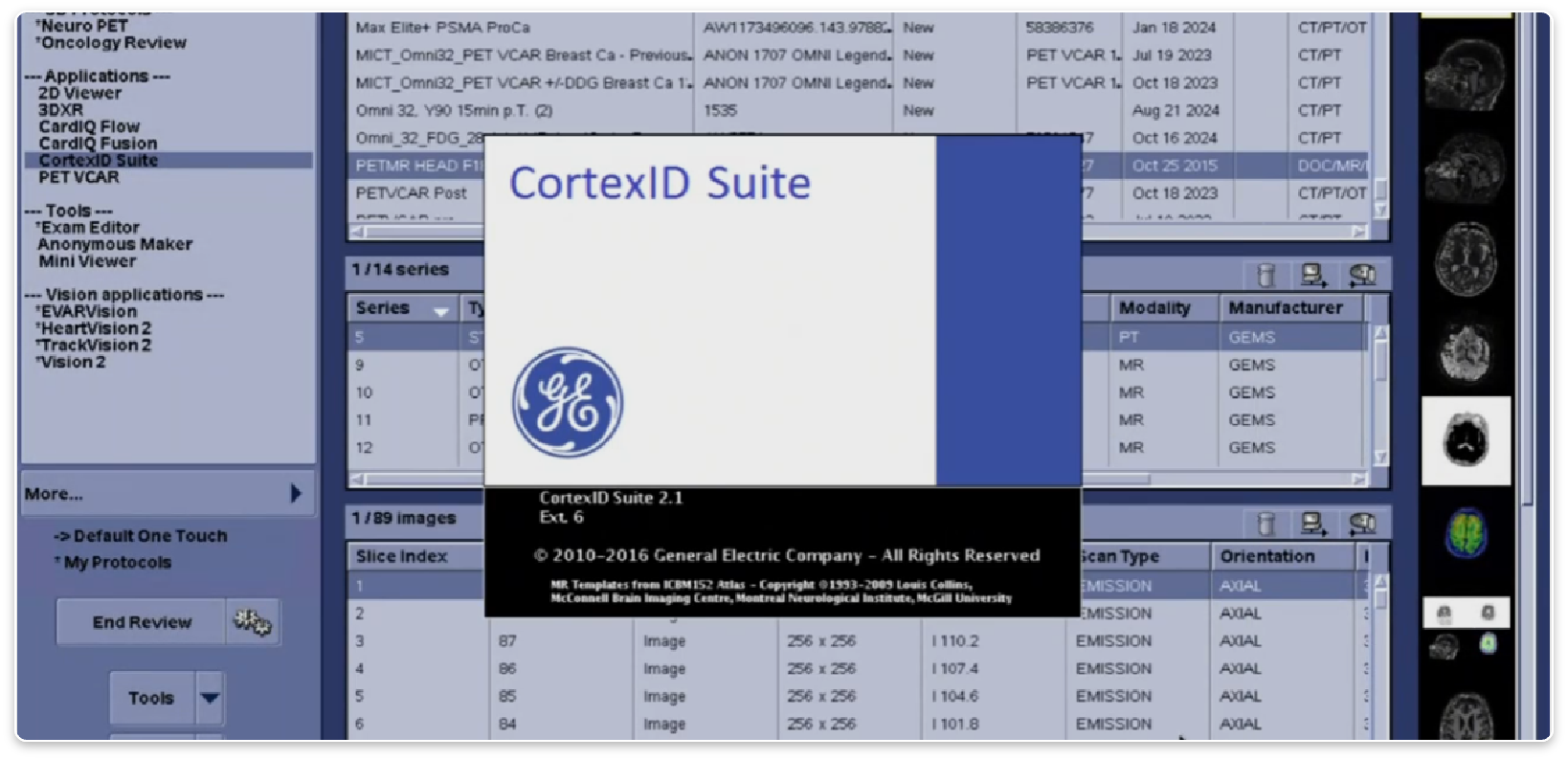Select the green color-mapped brain thumbnail

(1466, 532)
